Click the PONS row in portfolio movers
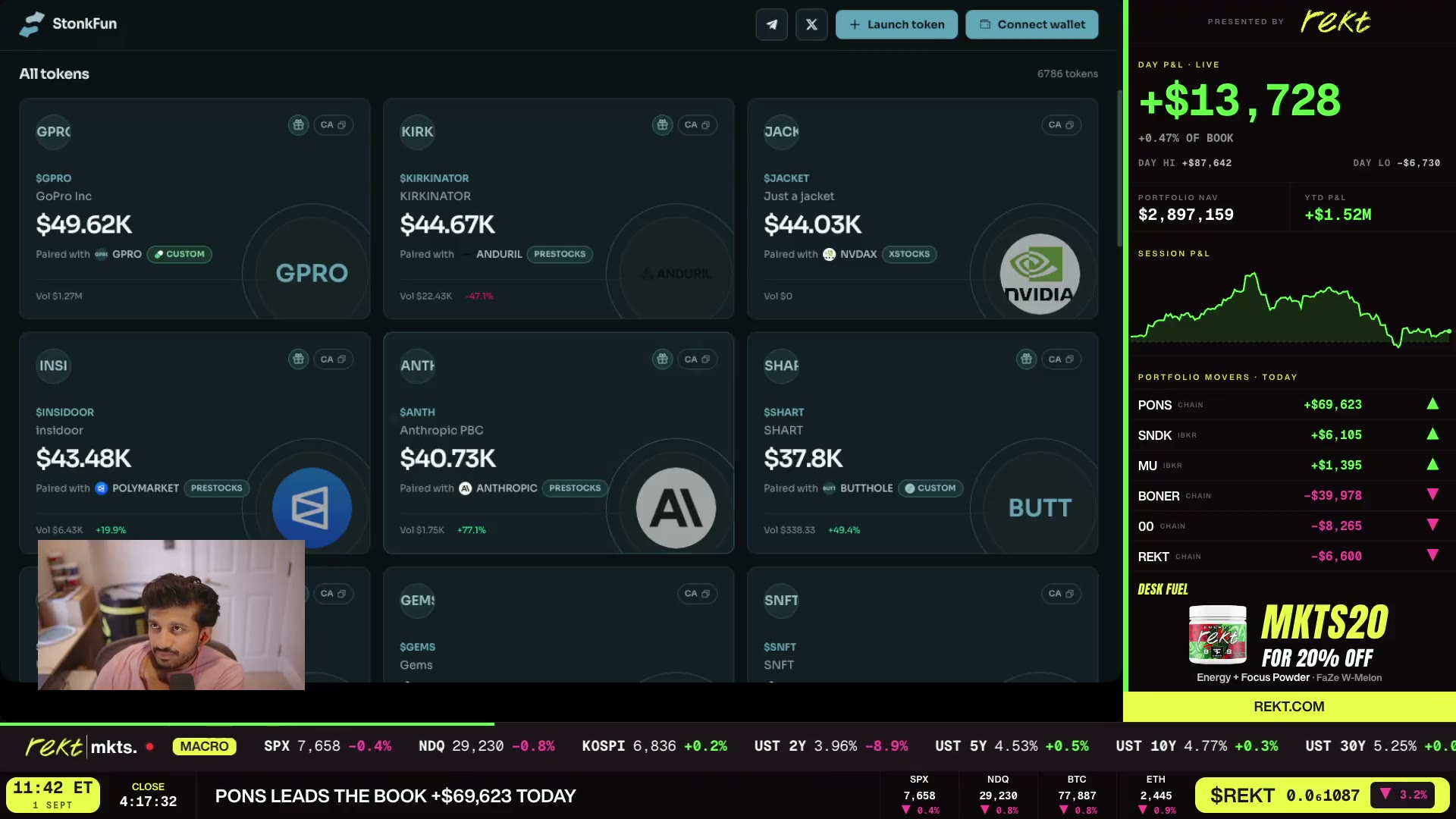This screenshot has height=819, width=1456. [1288, 405]
